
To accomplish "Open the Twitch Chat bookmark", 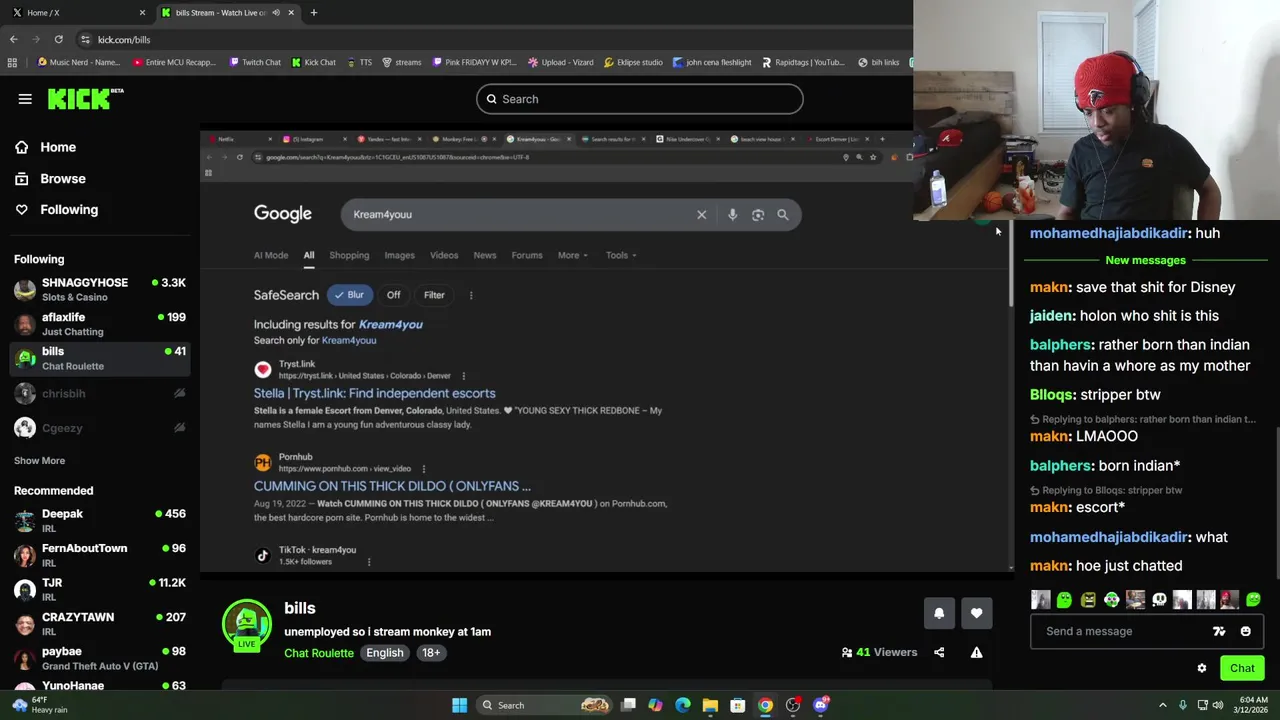I will [255, 62].
